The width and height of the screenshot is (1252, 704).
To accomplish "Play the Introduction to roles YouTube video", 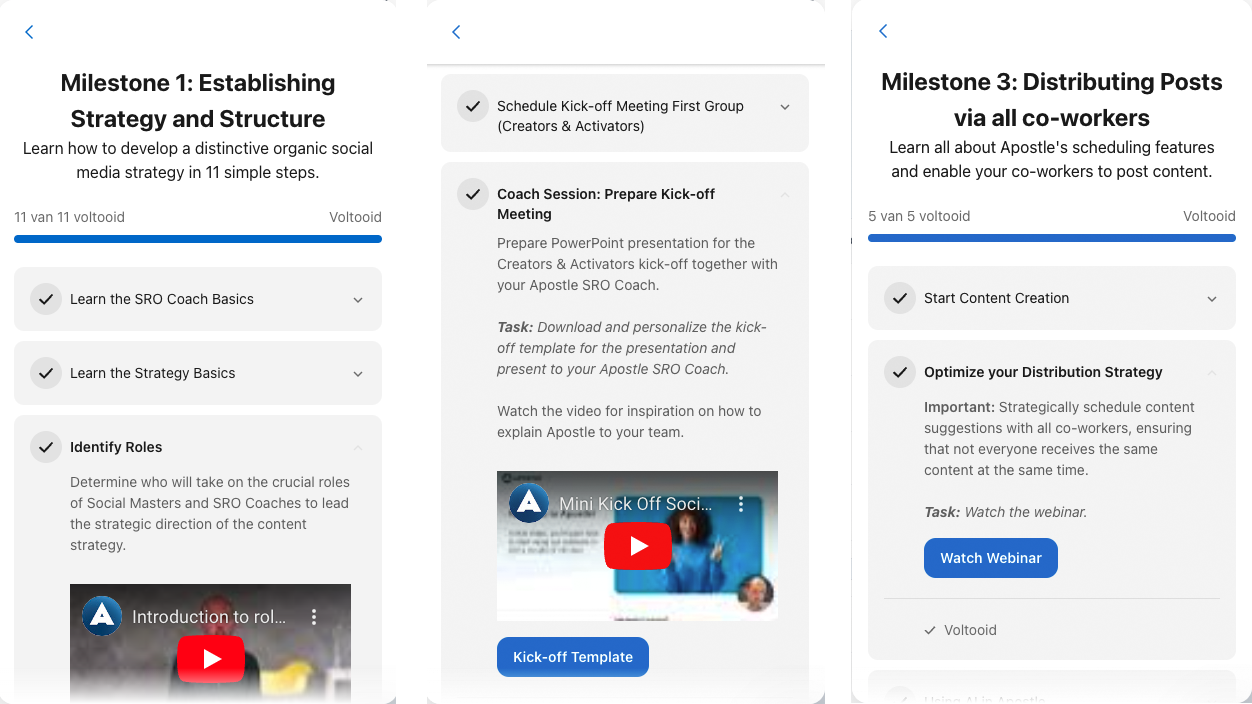I will point(211,658).
